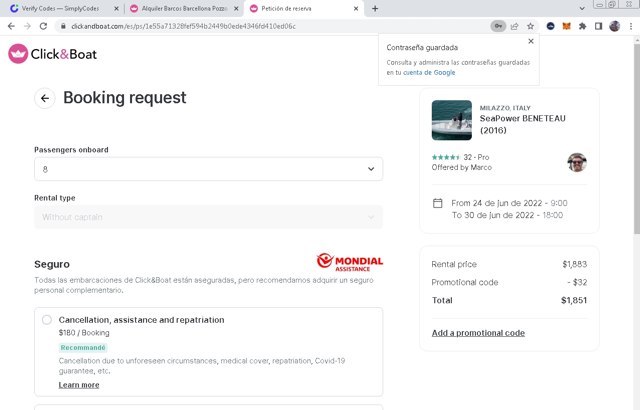Open Chrome three-dot menu
Screen dimensions: 640x410
631,26
